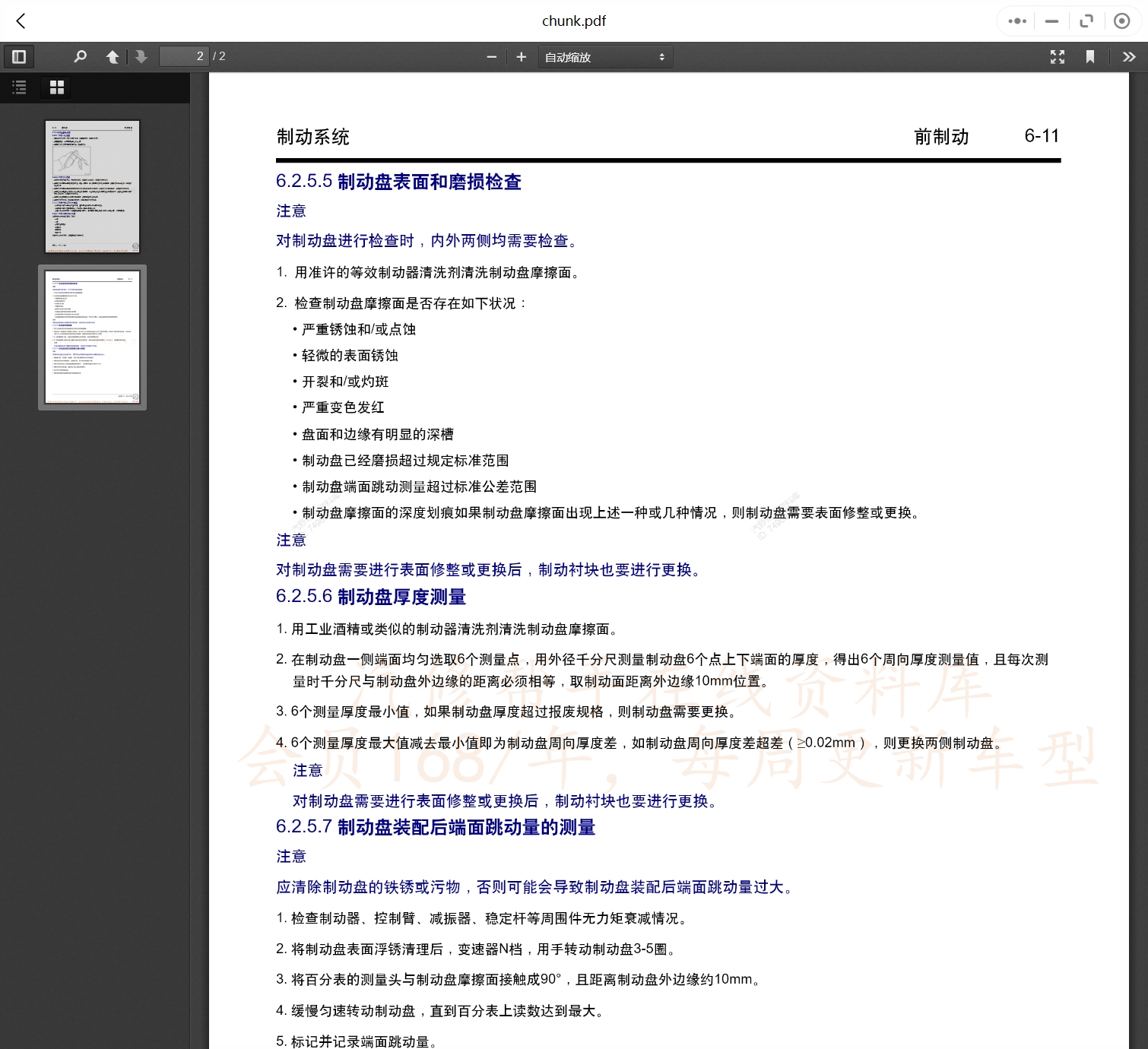Click the back arrow to leave viewer
The image size is (1148, 1049).
pos(21,21)
